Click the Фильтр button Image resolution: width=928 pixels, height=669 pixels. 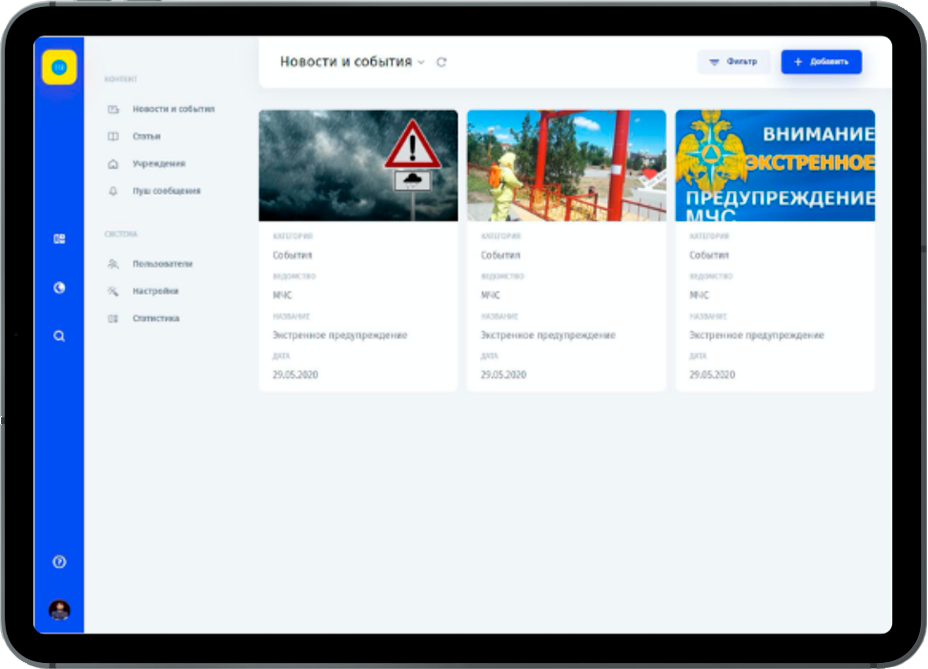pyautogui.click(x=734, y=62)
